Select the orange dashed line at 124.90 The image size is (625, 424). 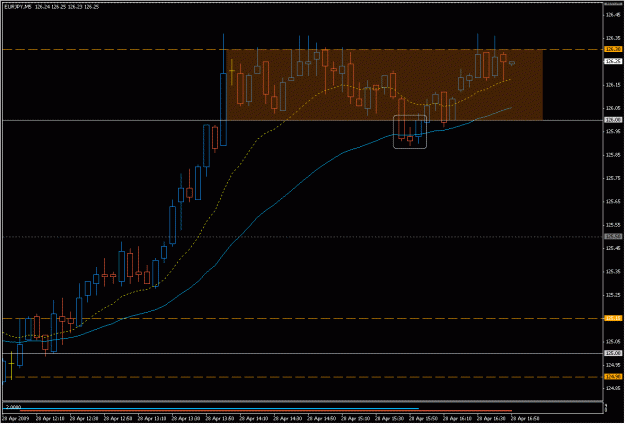pos(303,377)
